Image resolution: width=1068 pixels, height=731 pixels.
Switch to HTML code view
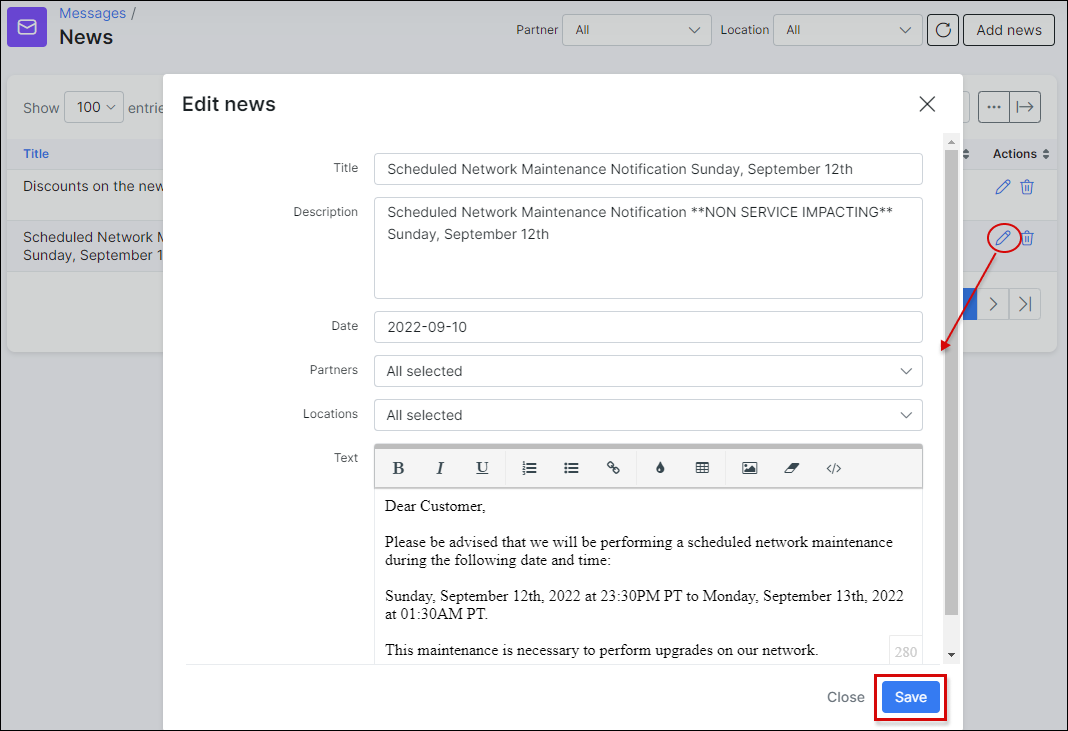(x=834, y=468)
